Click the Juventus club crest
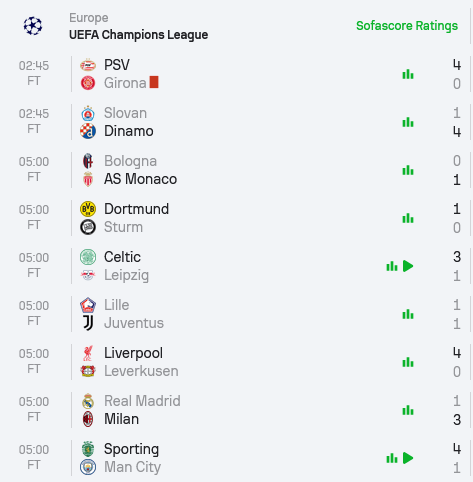This screenshot has width=473, height=482. (88, 323)
